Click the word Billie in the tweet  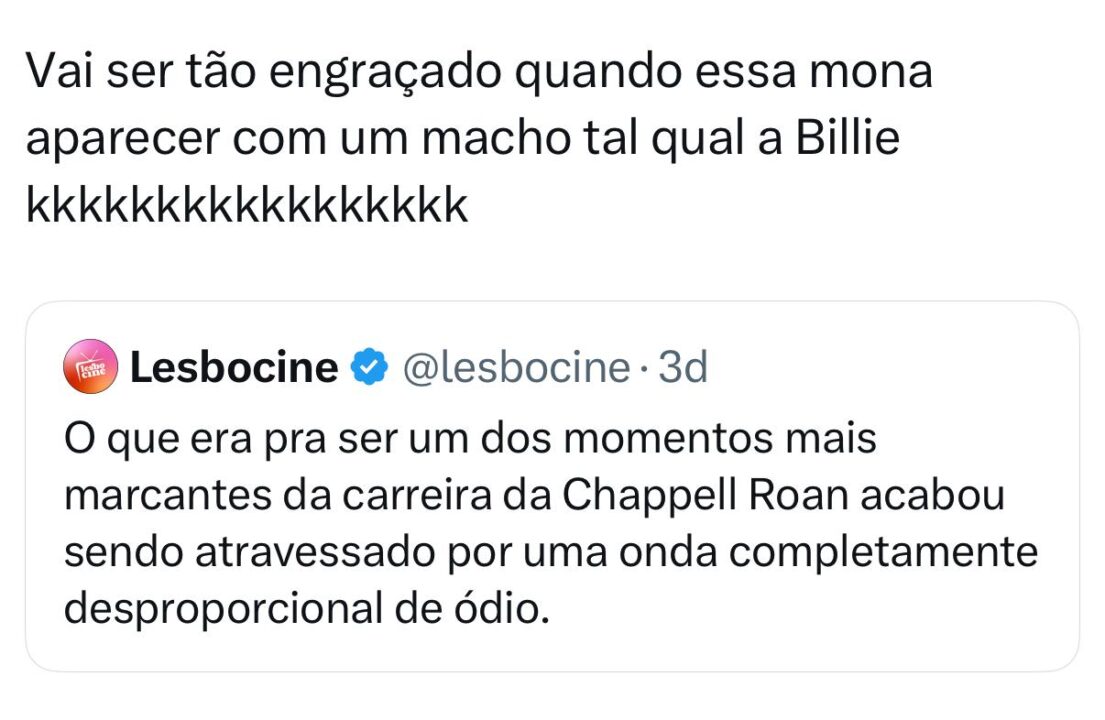point(847,140)
